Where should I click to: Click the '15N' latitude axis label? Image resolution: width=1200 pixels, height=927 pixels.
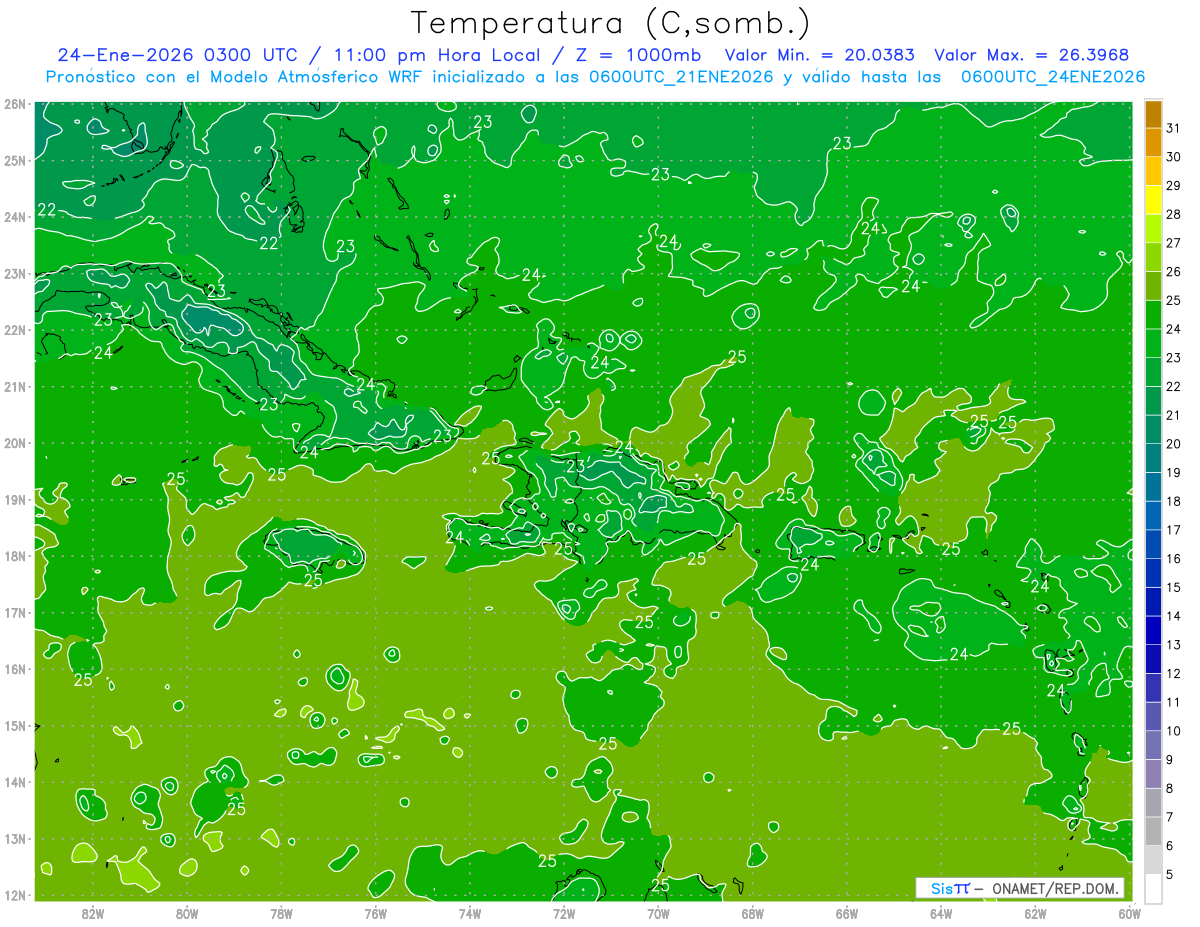pos(14,725)
